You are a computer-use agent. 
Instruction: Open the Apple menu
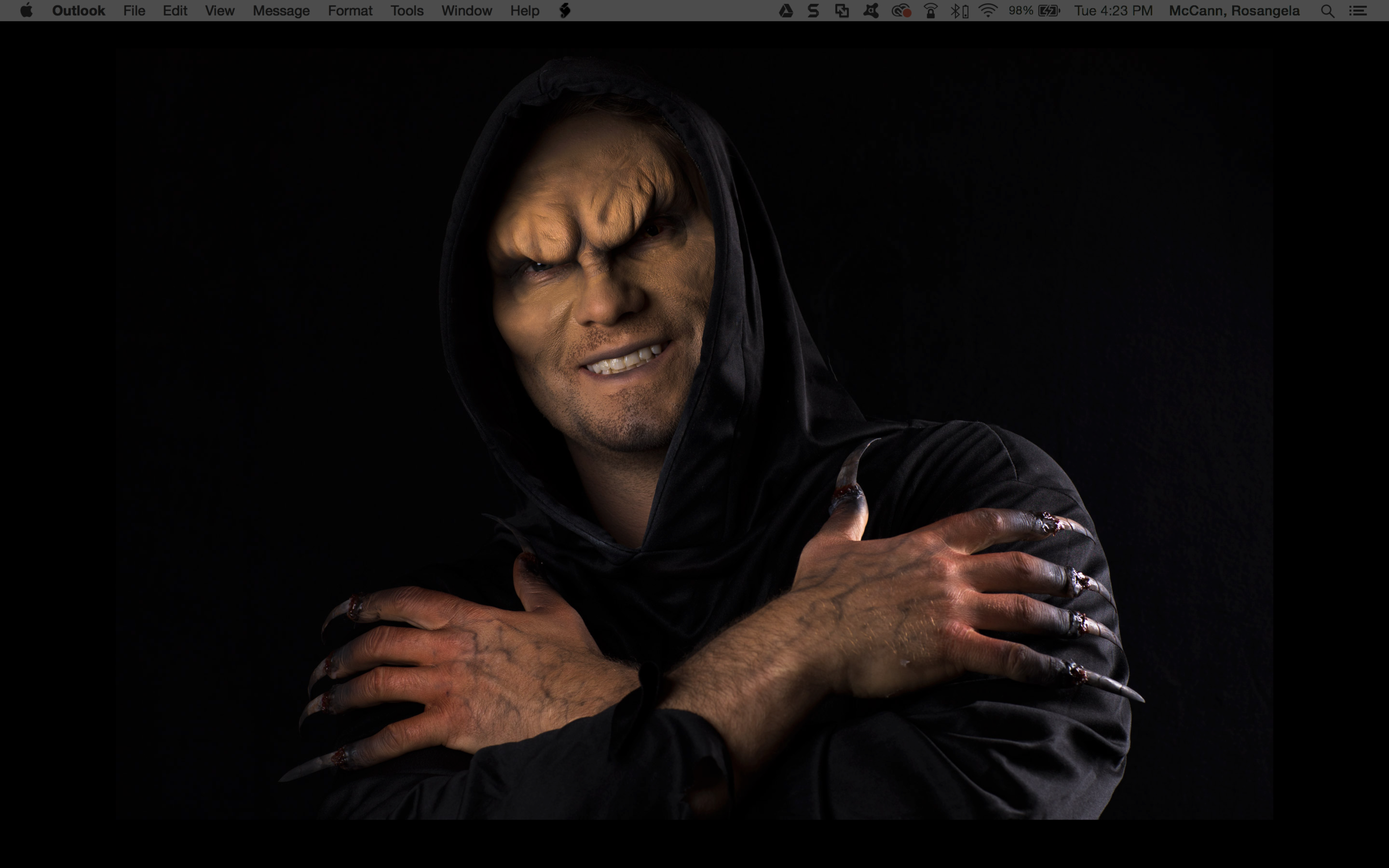tap(26, 11)
